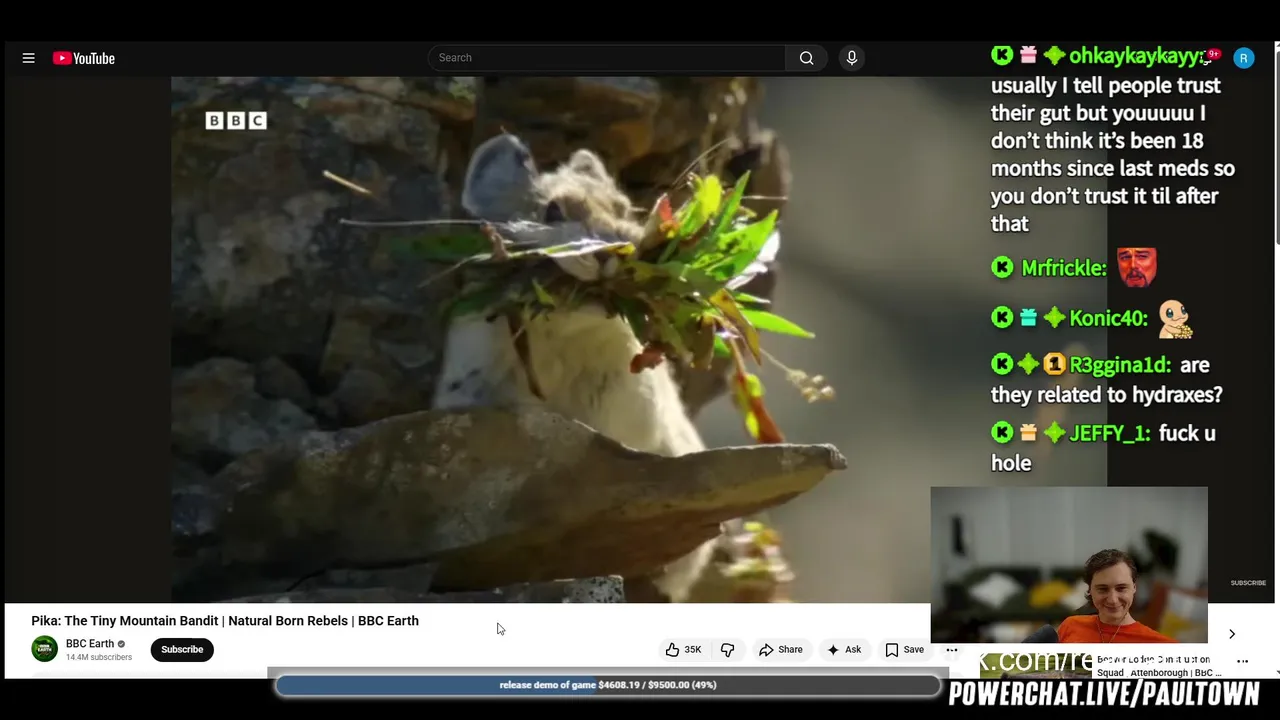
Task: Open the account avatar menu
Action: coord(1243,58)
